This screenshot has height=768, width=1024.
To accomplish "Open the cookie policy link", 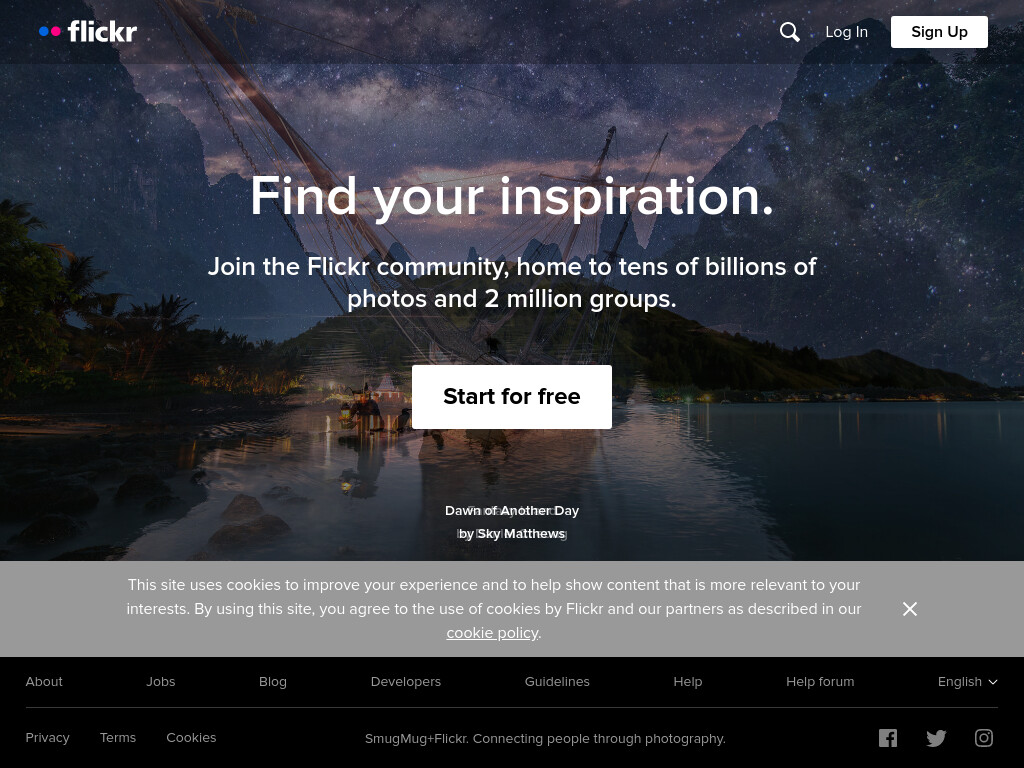I will [x=492, y=633].
